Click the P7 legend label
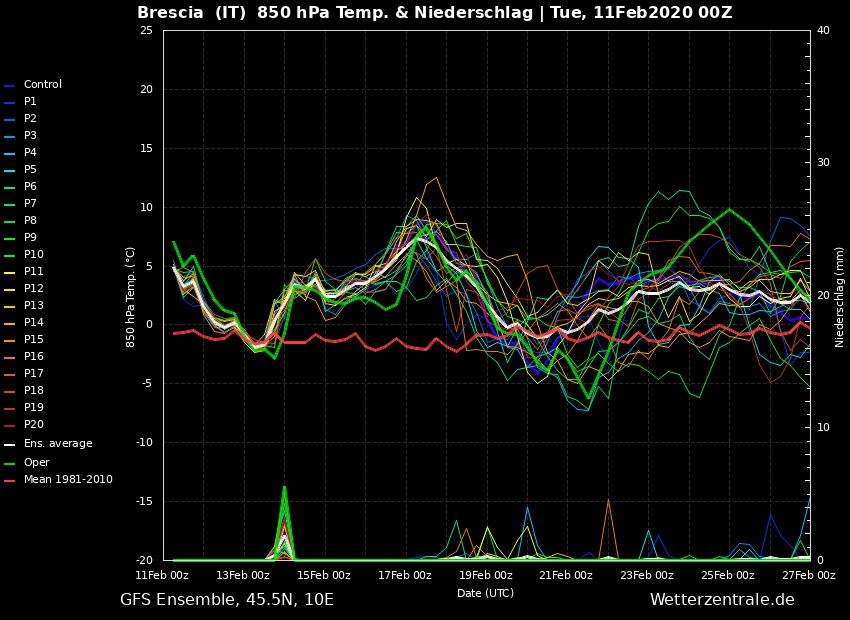Screen dimensions: 850x620 pos(30,203)
